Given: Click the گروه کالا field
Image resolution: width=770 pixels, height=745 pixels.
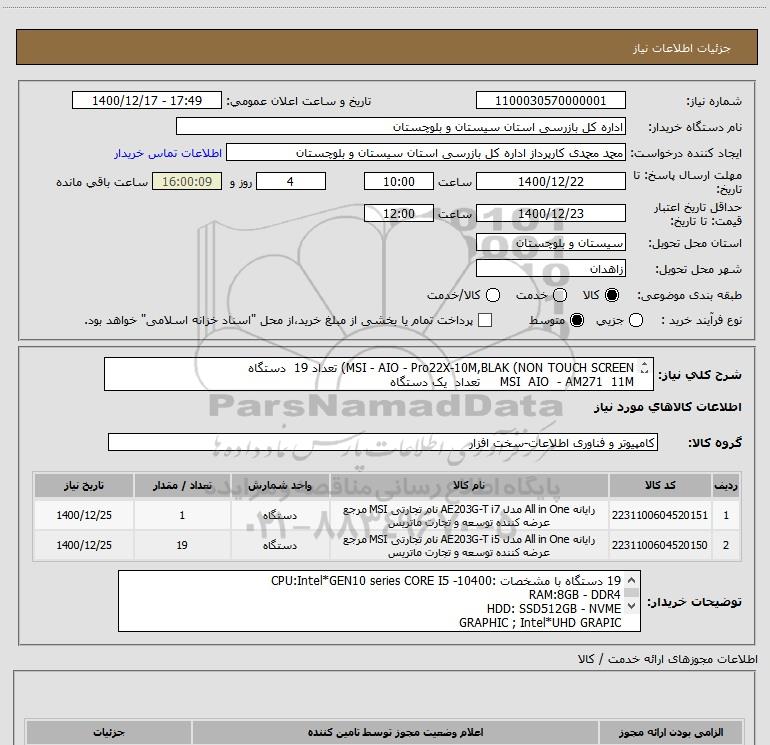Looking at the screenshot, I should pyautogui.click(x=383, y=442).
